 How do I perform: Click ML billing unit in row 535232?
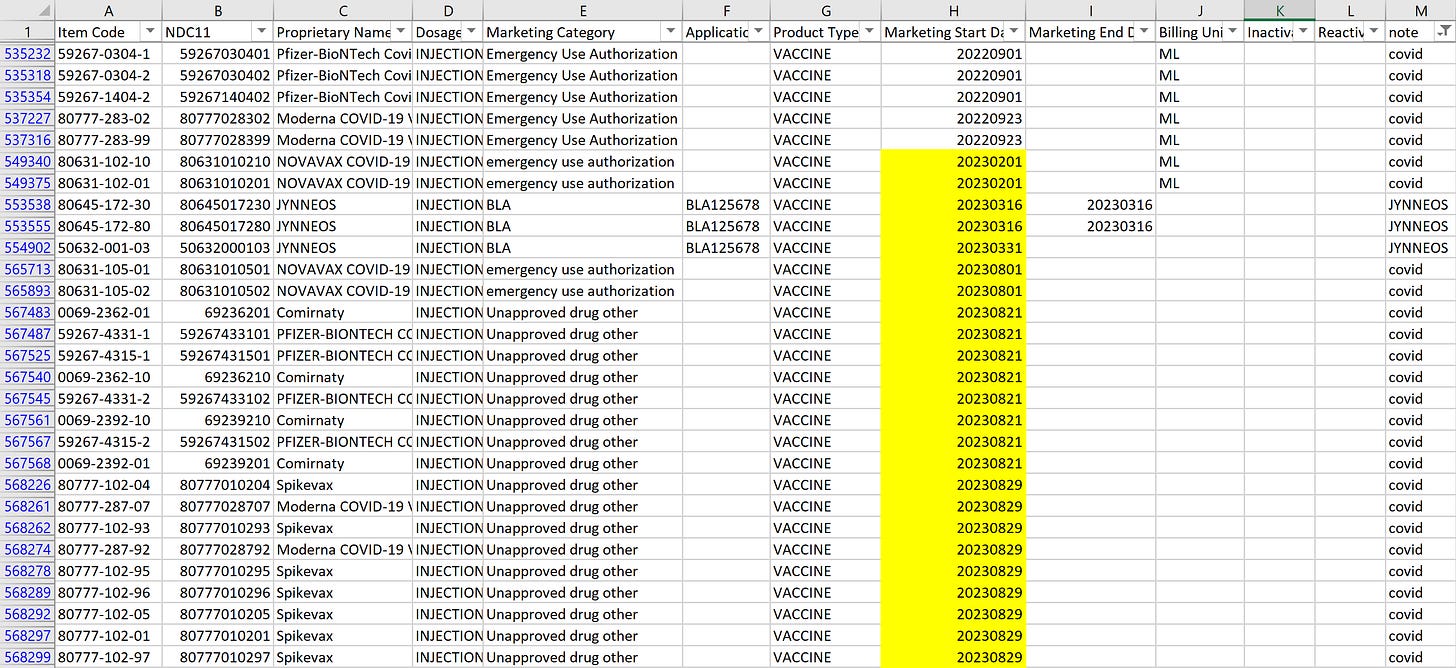coord(1200,54)
